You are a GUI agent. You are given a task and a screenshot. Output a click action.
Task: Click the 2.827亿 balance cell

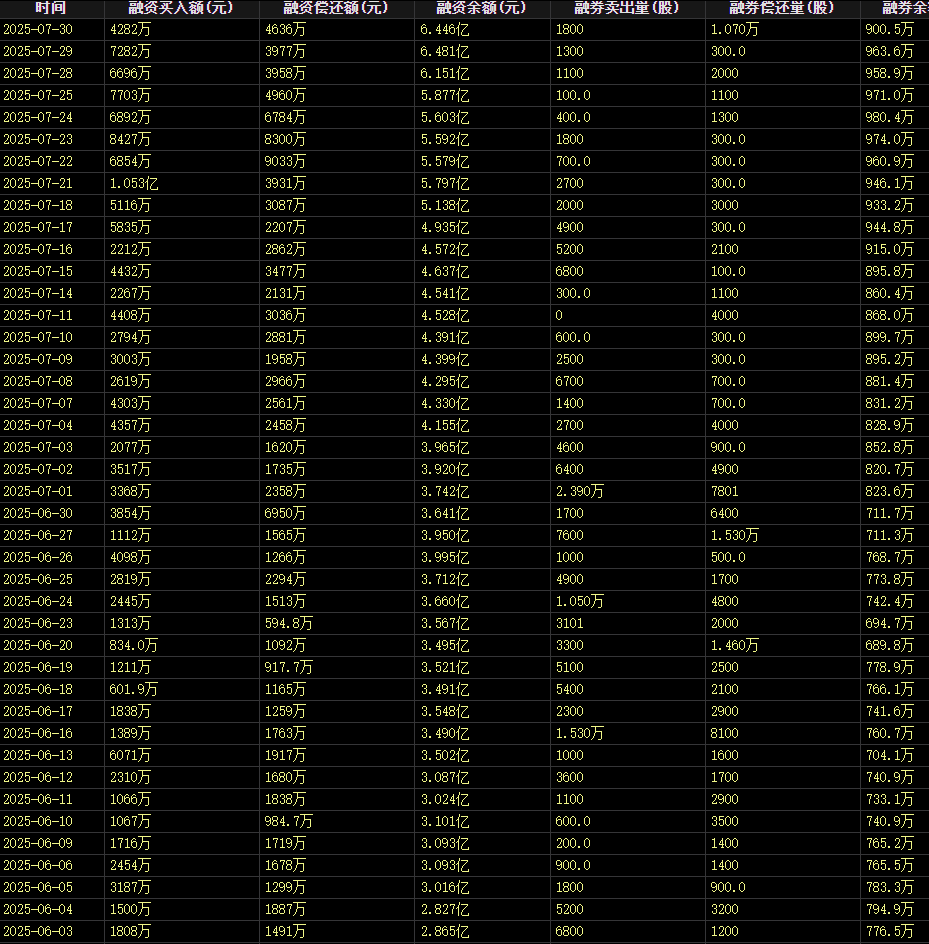(x=444, y=910)
